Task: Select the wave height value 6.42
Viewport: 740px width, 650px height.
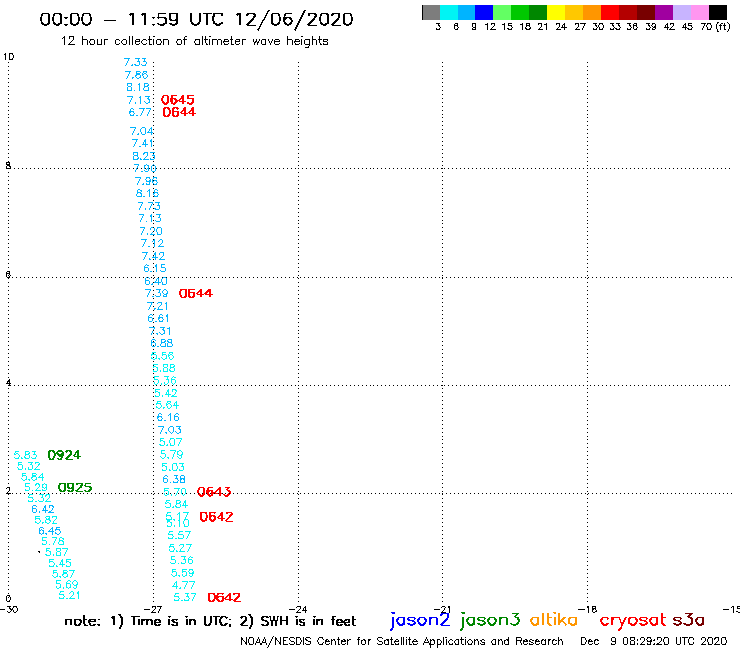Action: 43,509
